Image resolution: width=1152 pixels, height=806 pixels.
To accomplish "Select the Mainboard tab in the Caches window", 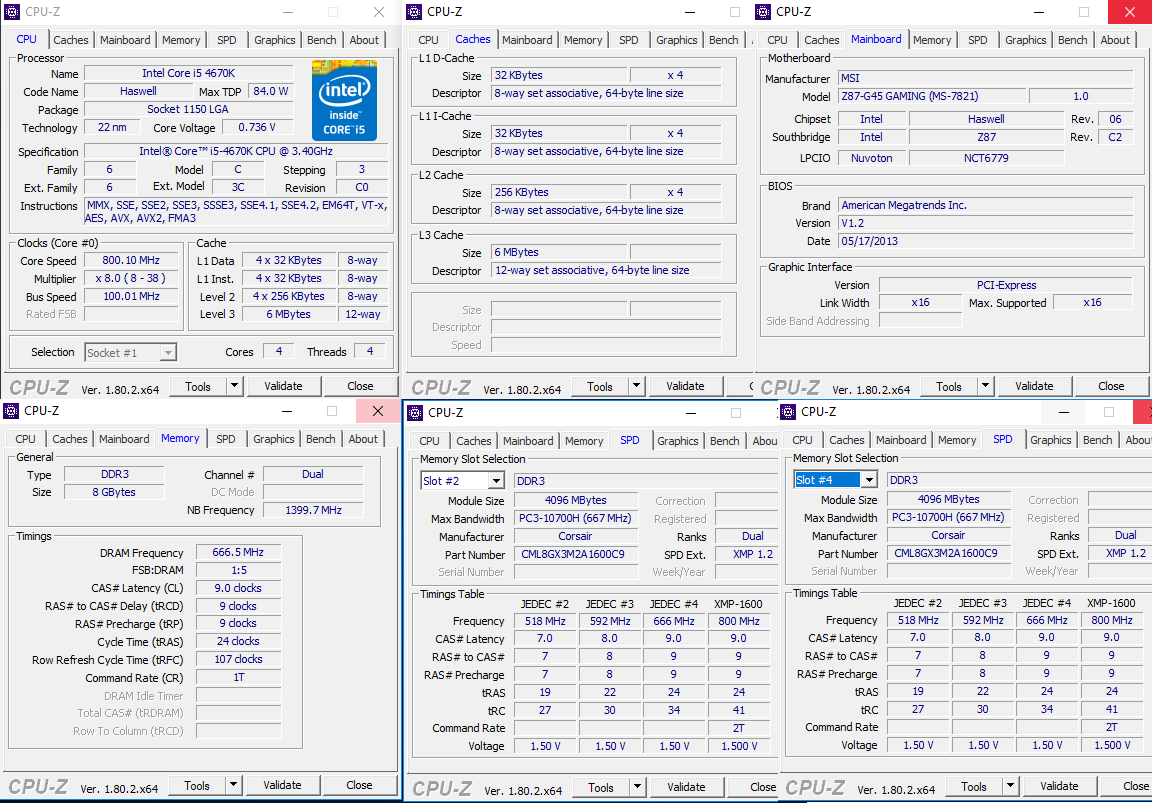I will (x=528, y=40).
